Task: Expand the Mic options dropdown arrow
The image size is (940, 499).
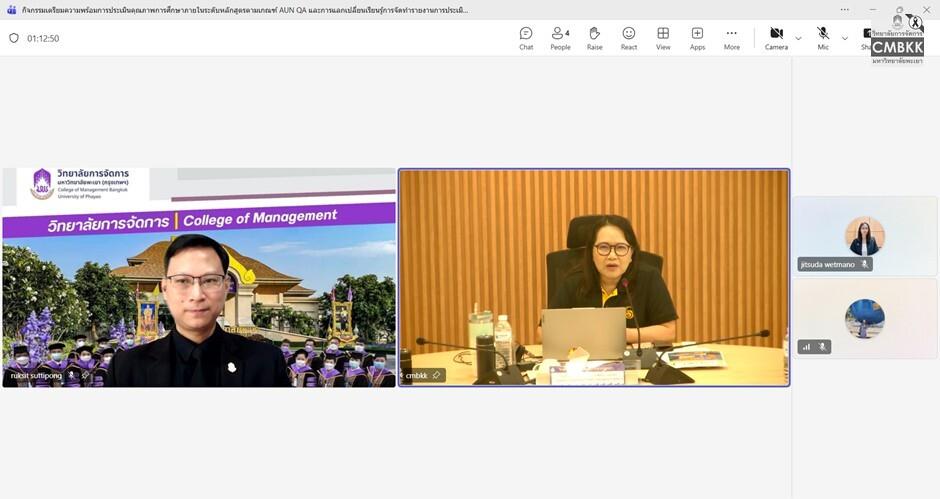Action: pos(845,38)
